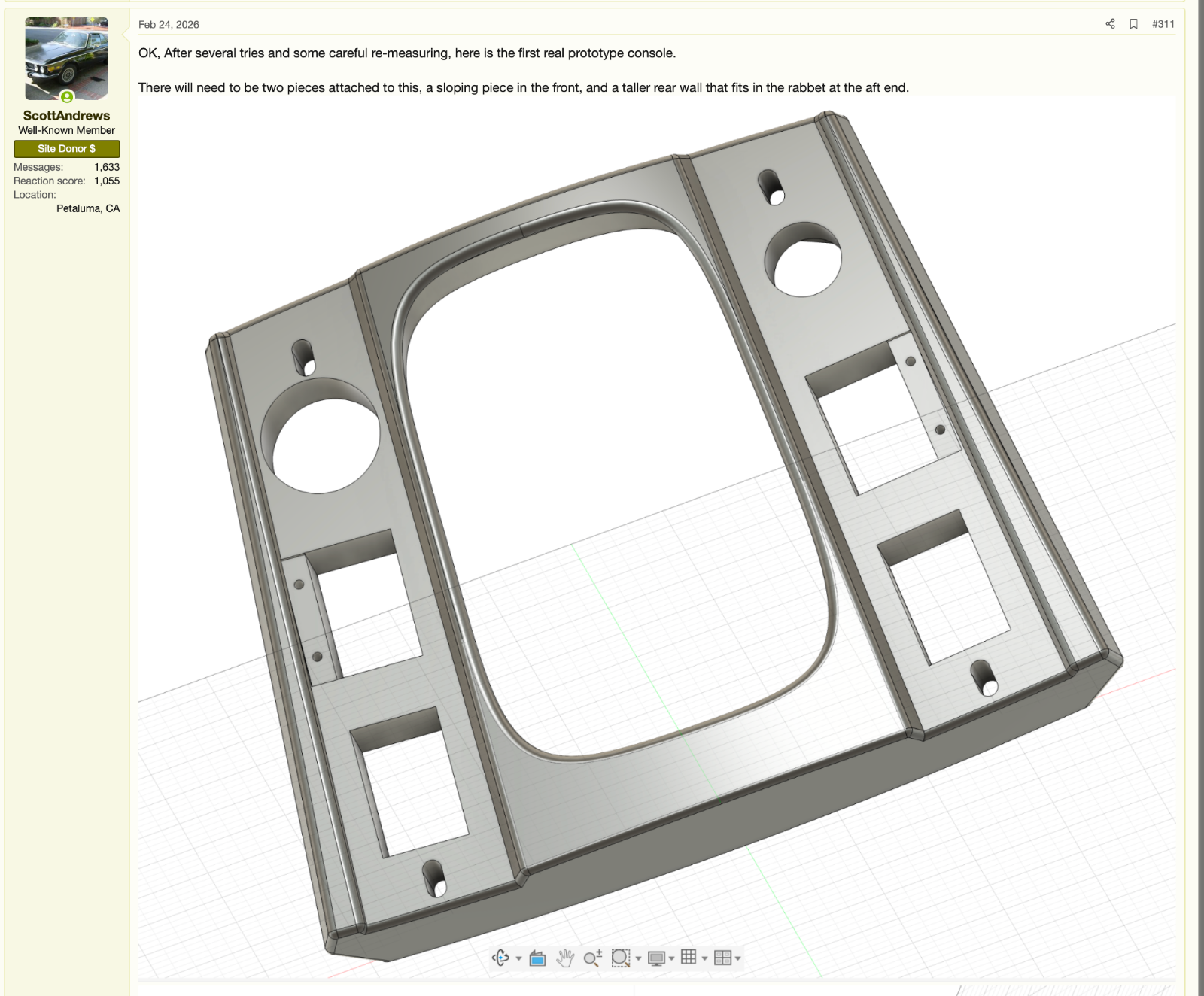Viewport: 1204px width, 996px height.
Task: Select the 'Well-Known Member' title text
Action: pyautogui.click(x=66, y=130)
